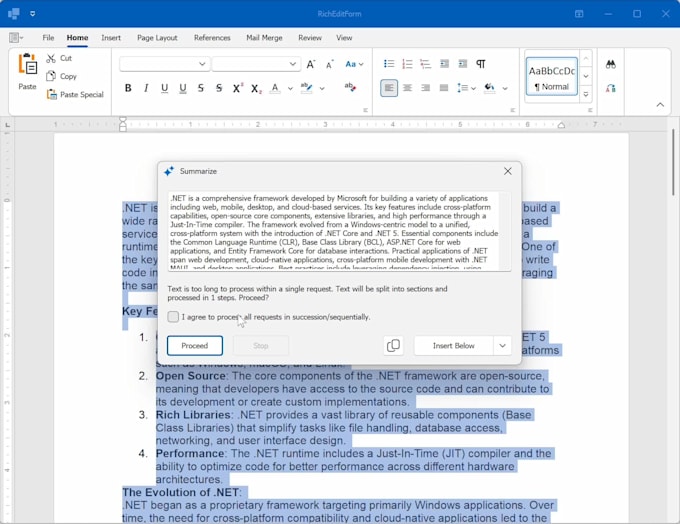Open the quick access toolbar customize arrow
The height and width of the screenshot is (524, 680).
point(33,14)
